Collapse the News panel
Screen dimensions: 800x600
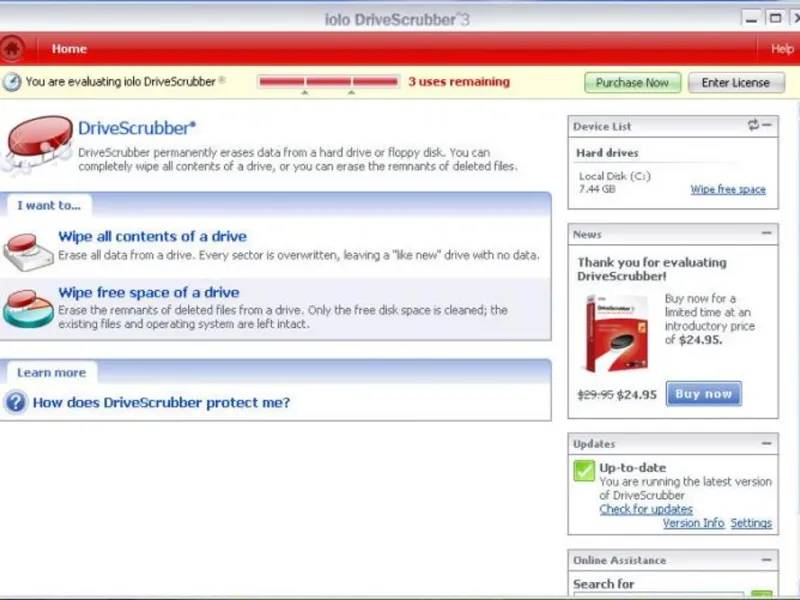766,233
